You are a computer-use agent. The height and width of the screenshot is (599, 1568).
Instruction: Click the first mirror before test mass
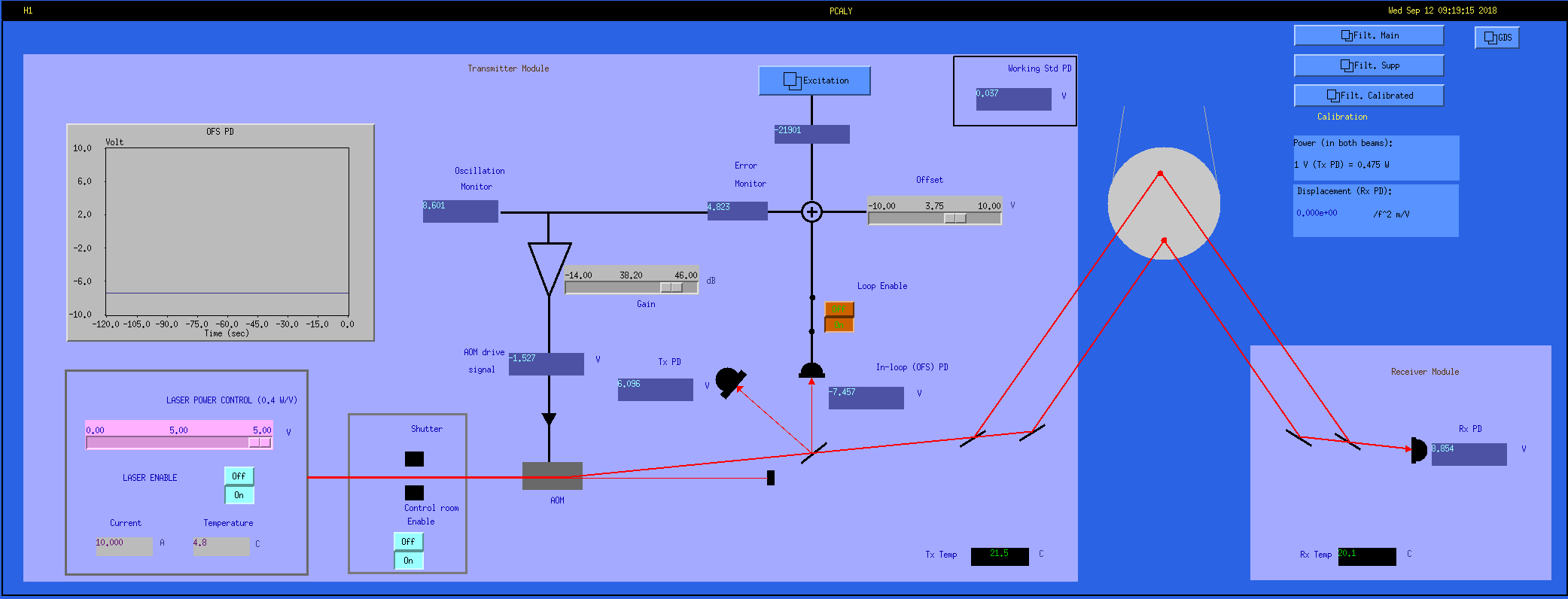coord(973,438)
